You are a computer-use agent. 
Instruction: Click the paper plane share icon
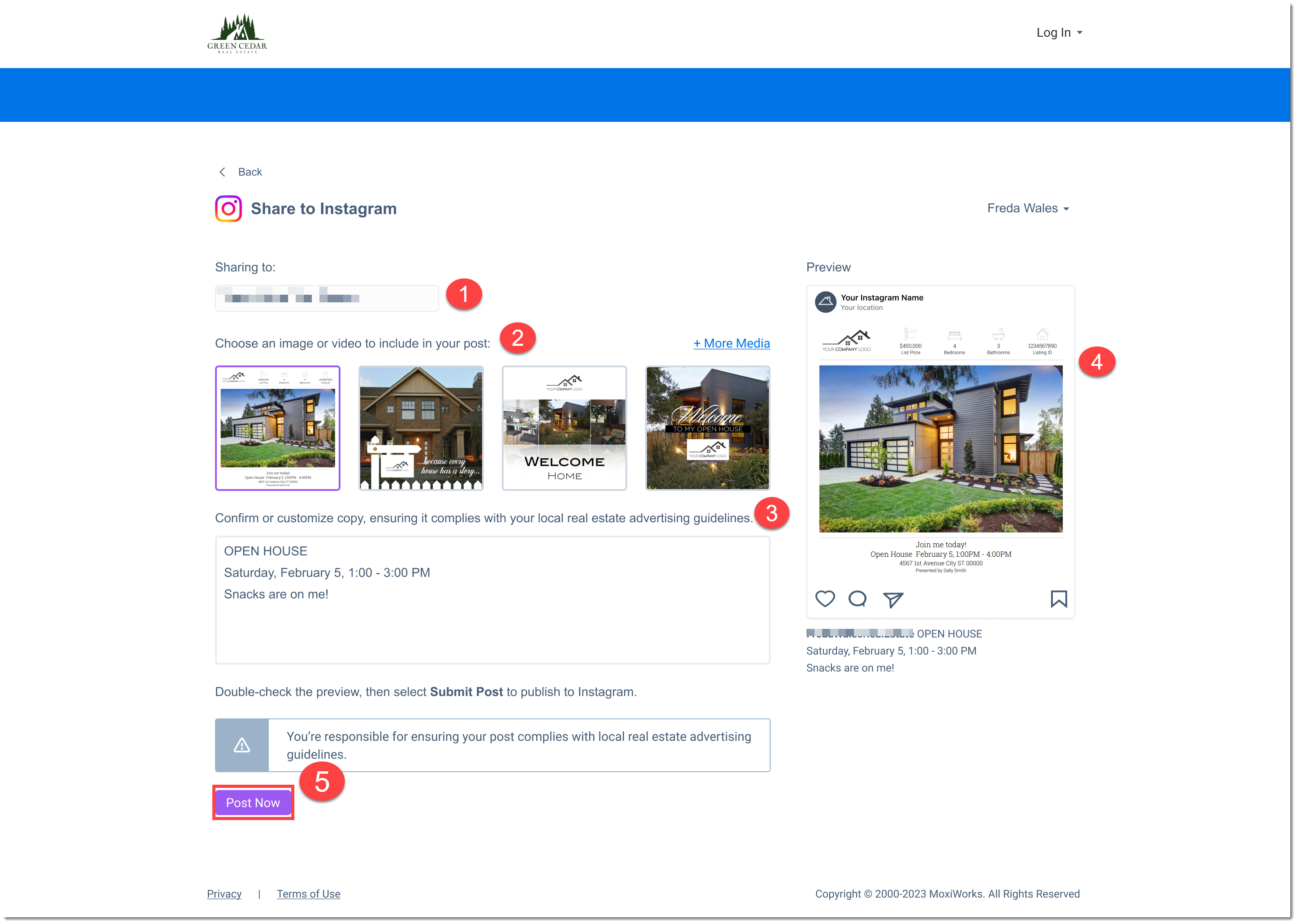click(x=892, y=599)
